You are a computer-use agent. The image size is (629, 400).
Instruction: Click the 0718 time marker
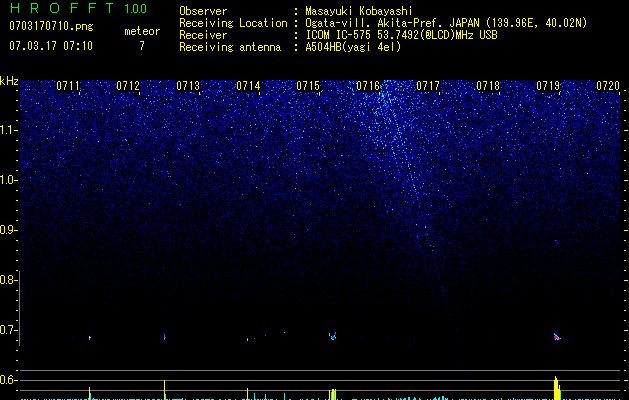tap(488, 85)
